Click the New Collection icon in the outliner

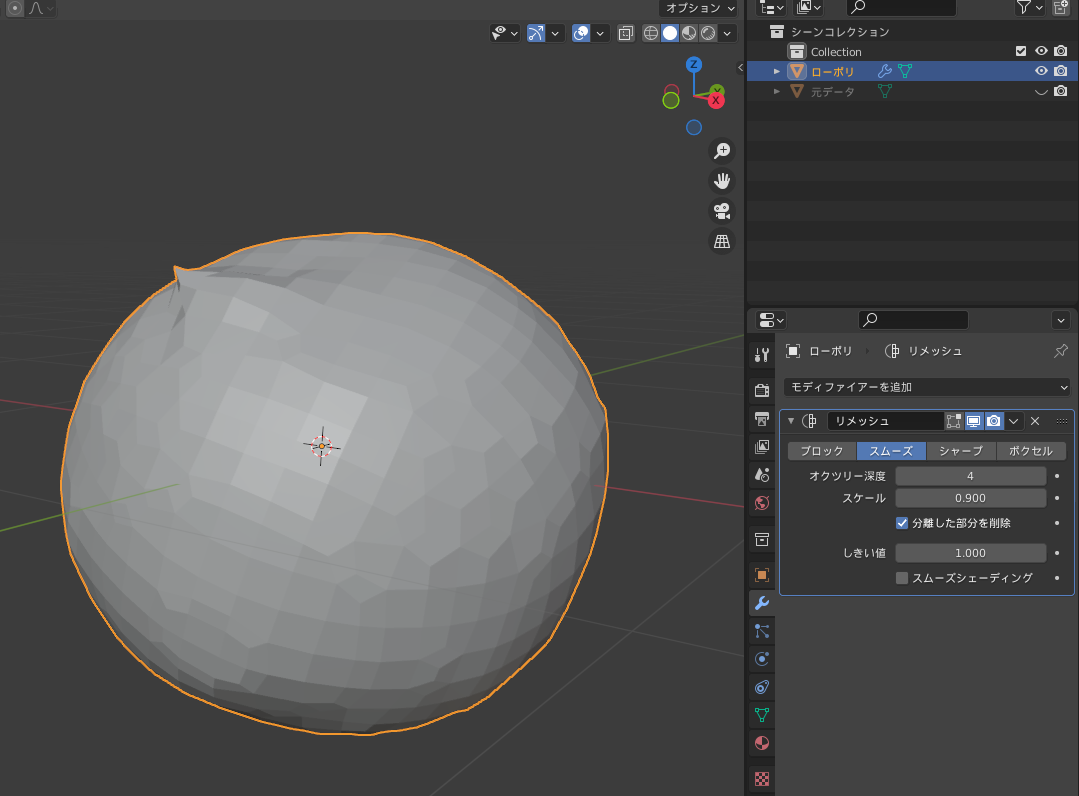[1063, 8]
